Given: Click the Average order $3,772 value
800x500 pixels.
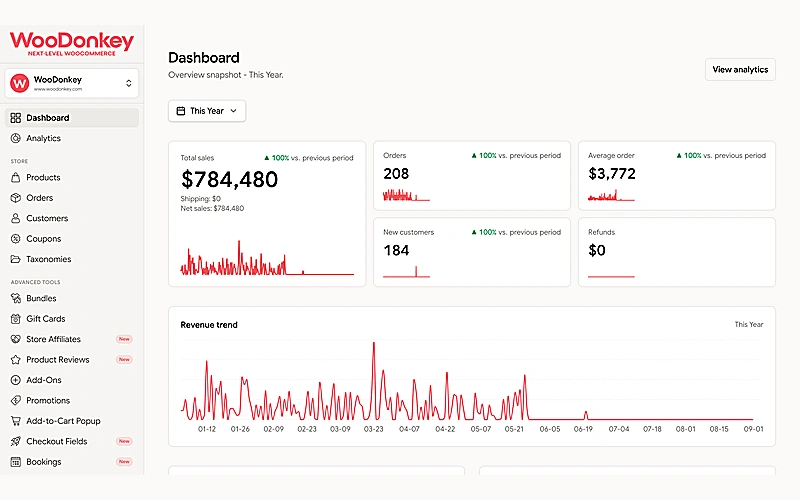Looking at the screenshot, I should pos(612,174).
